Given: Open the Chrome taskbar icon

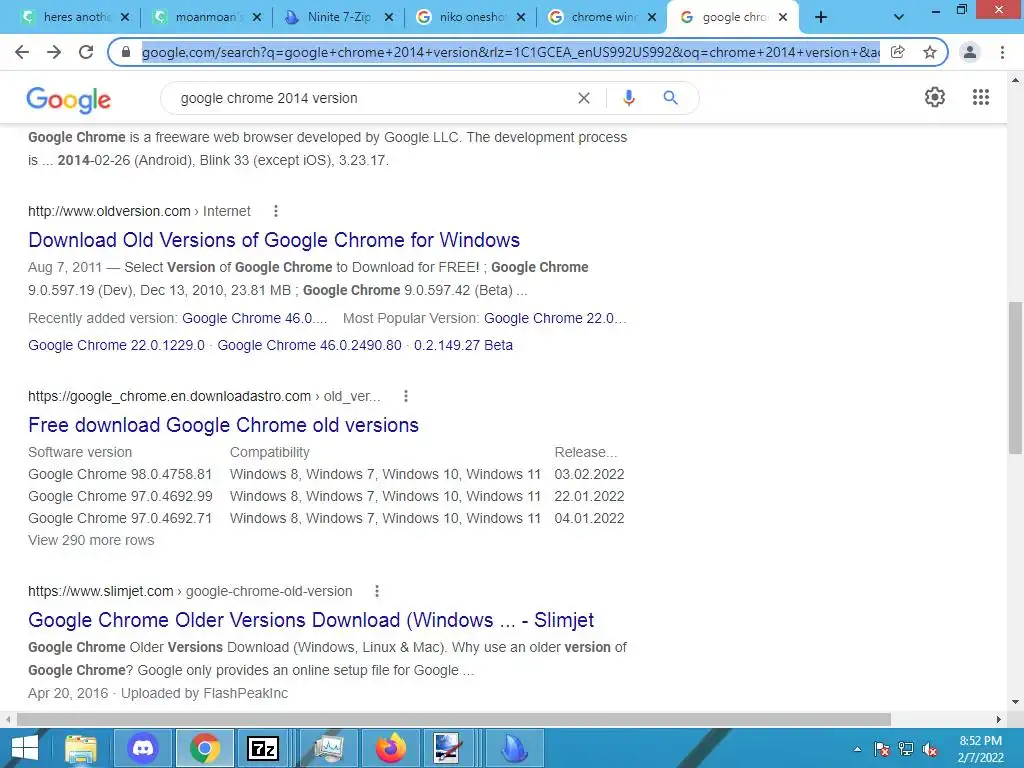Looking at the screenshot, I should coord(204,748).
